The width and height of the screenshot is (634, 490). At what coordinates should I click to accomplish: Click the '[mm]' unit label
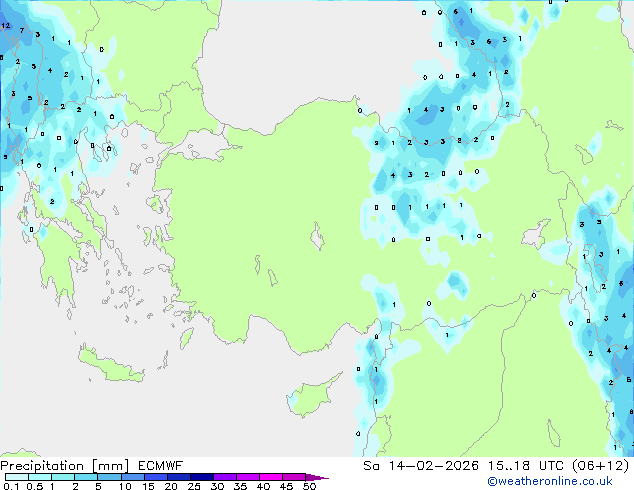tap(110, 466)
